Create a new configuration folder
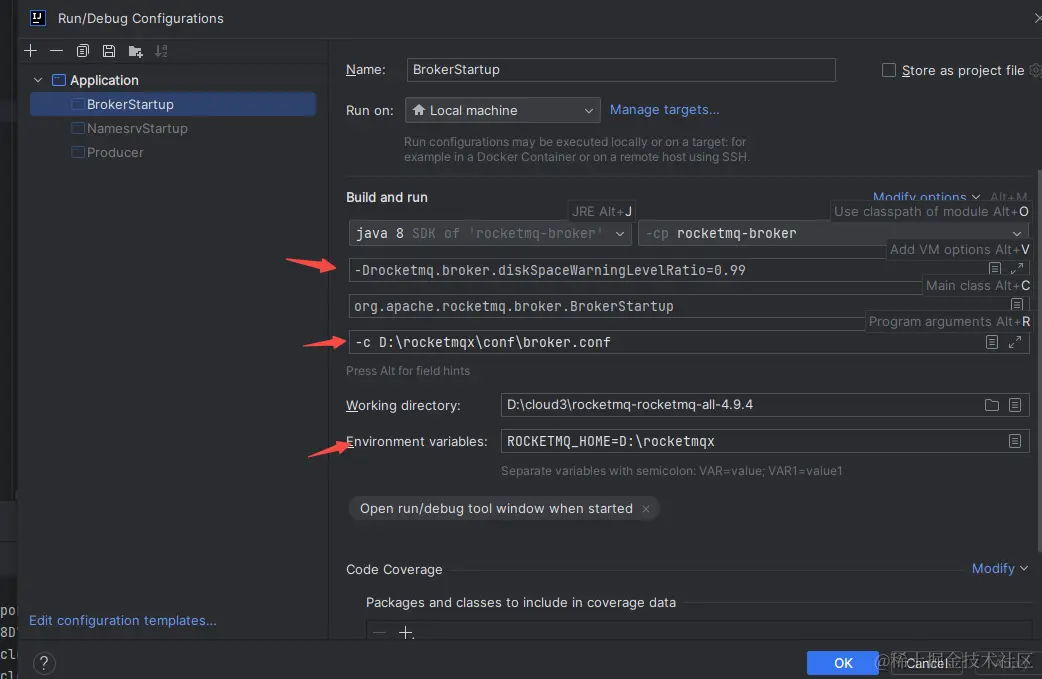Screen dimensions: 1042x679 tap(136, 51)
